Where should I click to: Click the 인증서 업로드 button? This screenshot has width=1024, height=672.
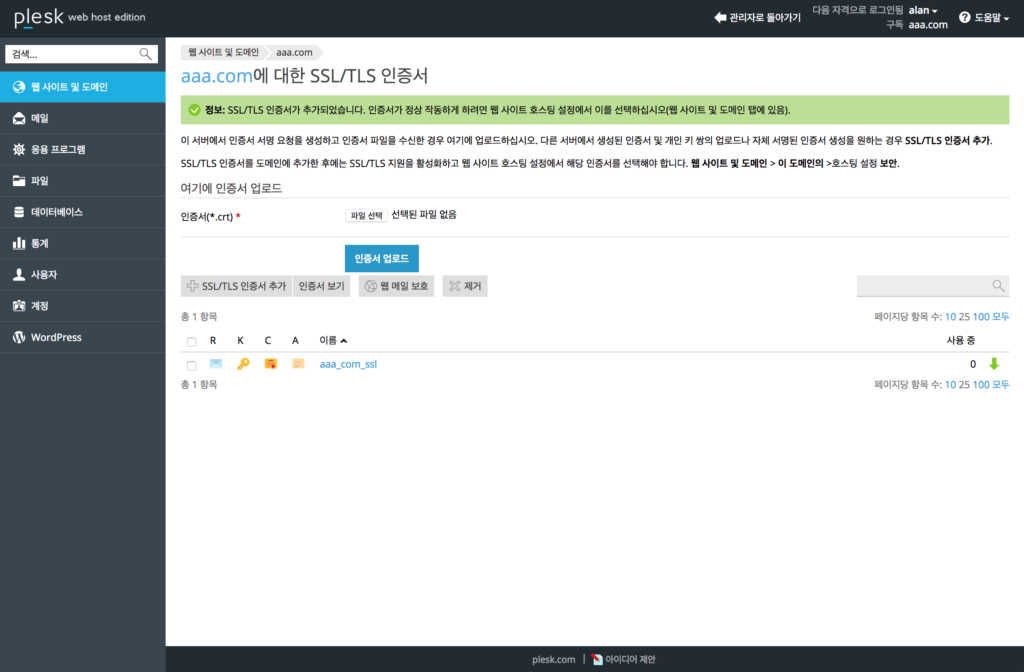click(381, 259)
